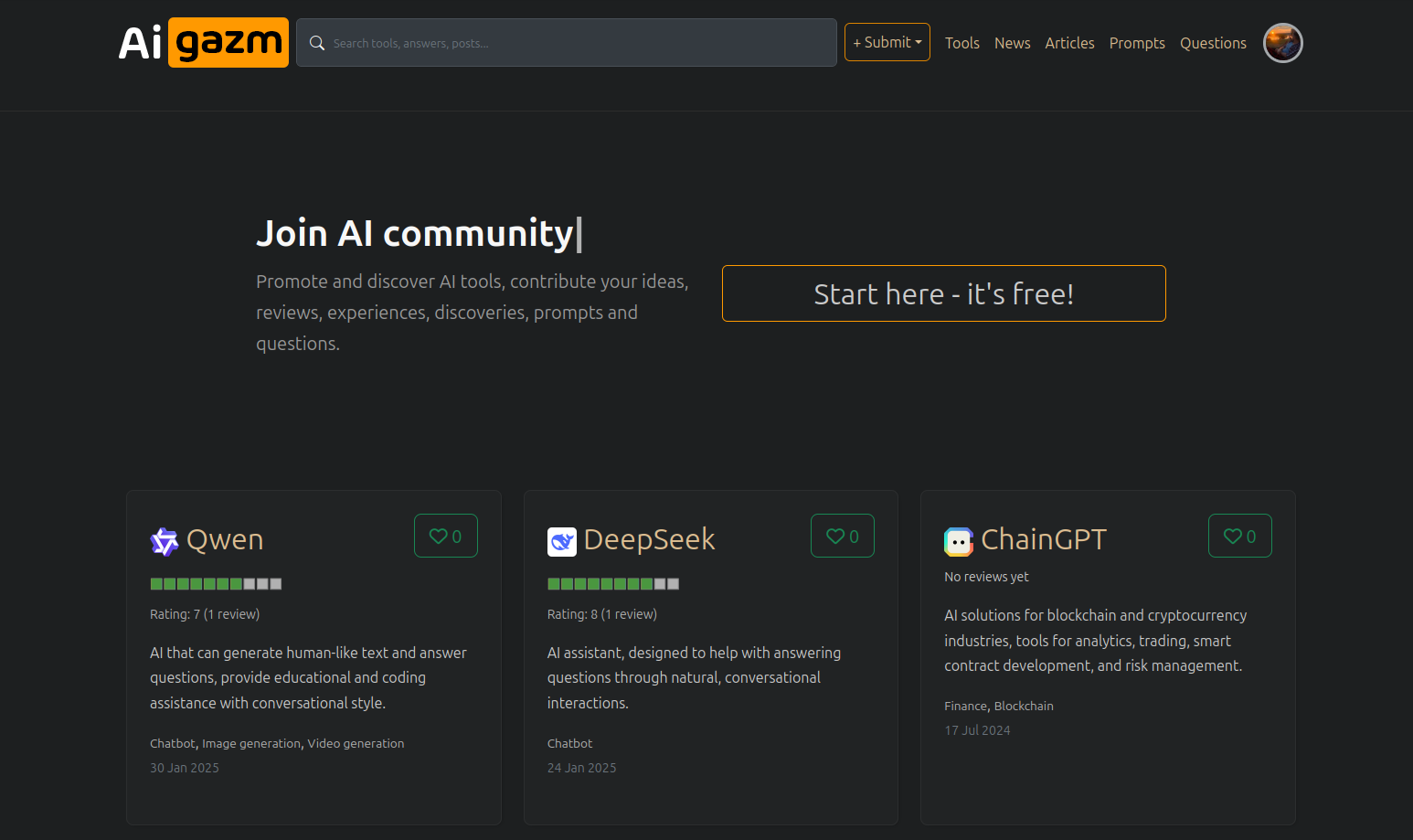This screenshot has width=1413, height=840.
Task: Click the '24 Jan 2025' date
Action: pyautogui.click(x=582, y=768)
